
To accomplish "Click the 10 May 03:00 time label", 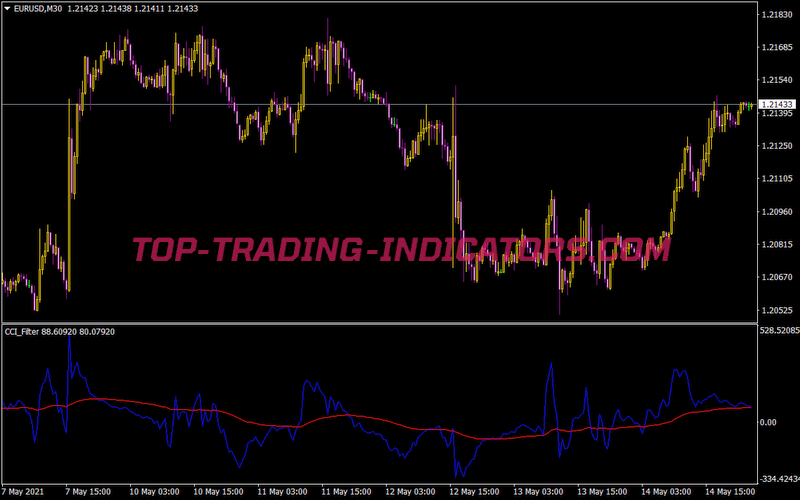I will tap(154, 492).
